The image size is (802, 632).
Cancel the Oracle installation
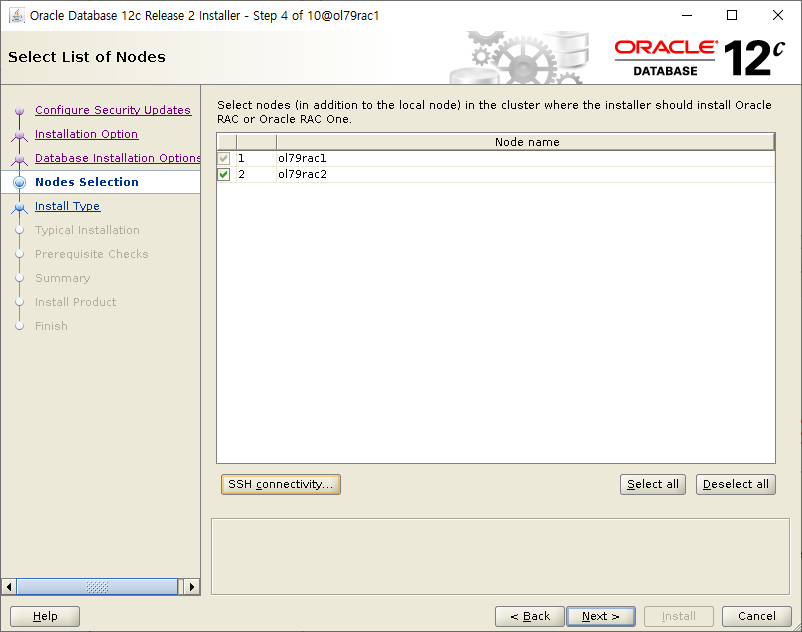click(x=756, y=616)
